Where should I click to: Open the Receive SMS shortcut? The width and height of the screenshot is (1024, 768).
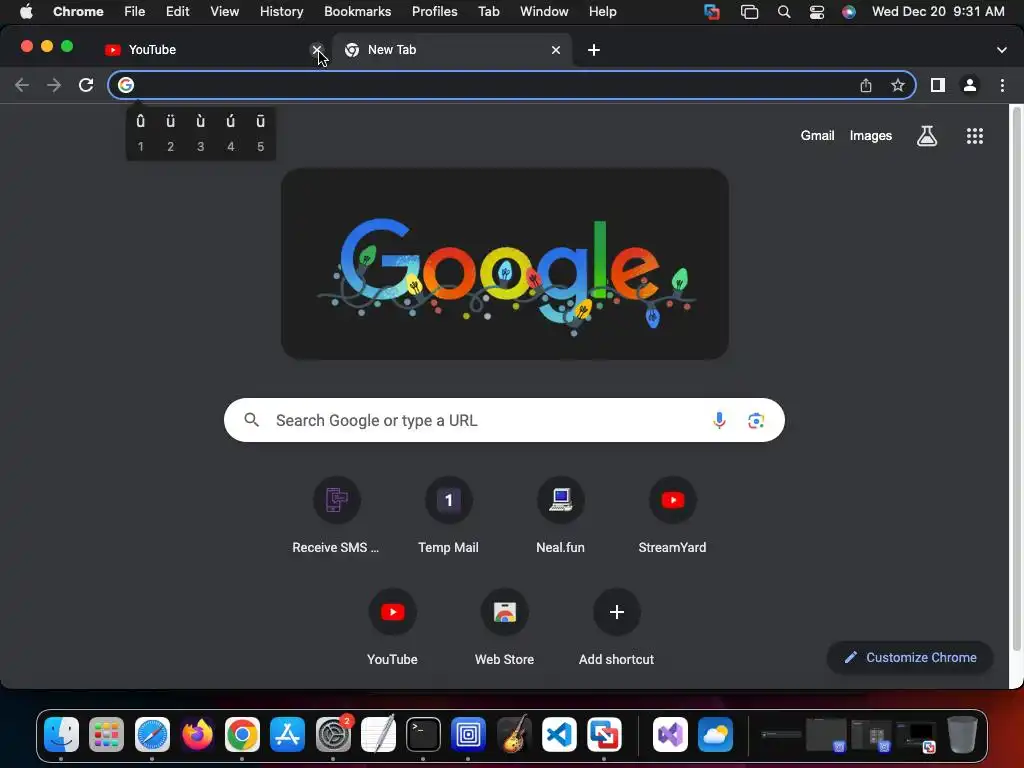tap(336, 516)
